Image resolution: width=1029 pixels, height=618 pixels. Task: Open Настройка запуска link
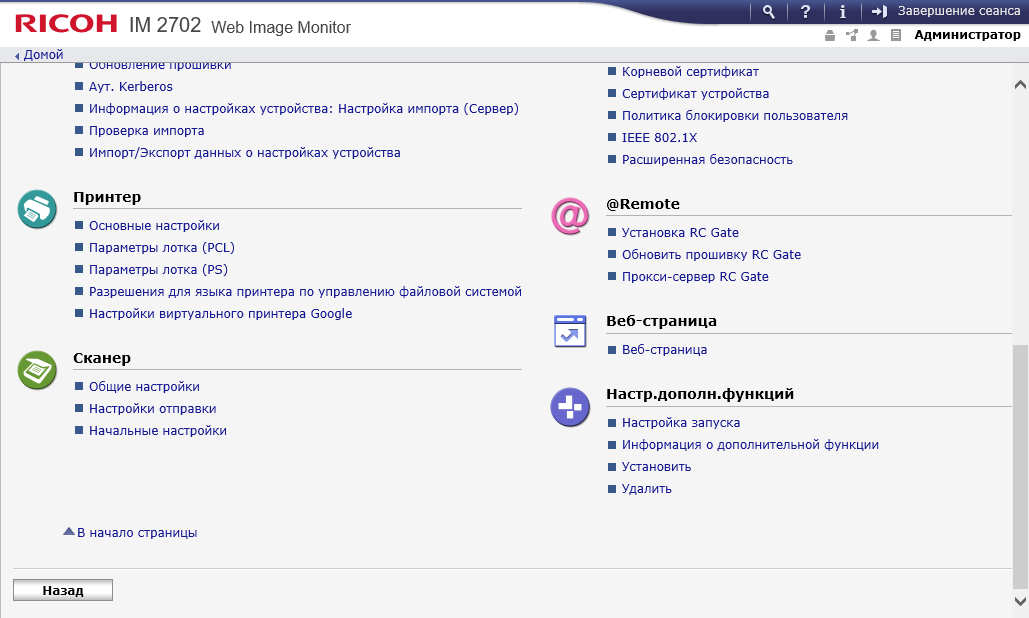pyautogui.click(x=680, y=423)
